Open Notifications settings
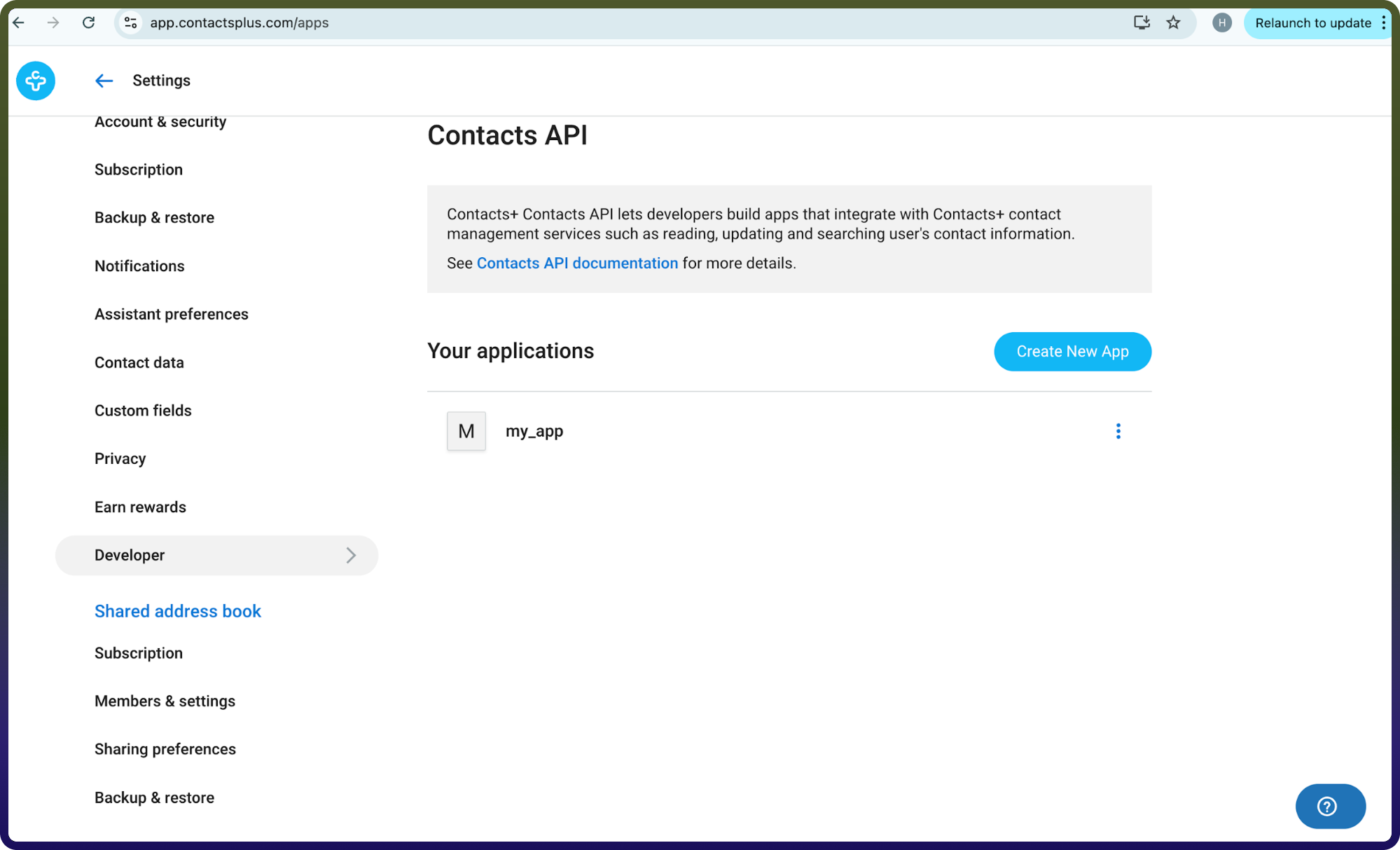Image resolution: width=1400 pixels, height=850 pixels. tap(139, 266)
